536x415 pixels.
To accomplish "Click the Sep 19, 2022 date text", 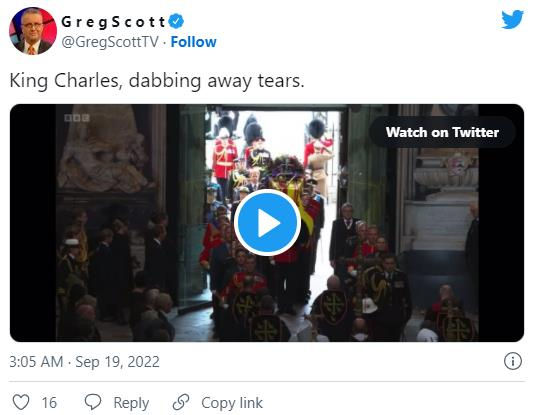I will (117, 362).
